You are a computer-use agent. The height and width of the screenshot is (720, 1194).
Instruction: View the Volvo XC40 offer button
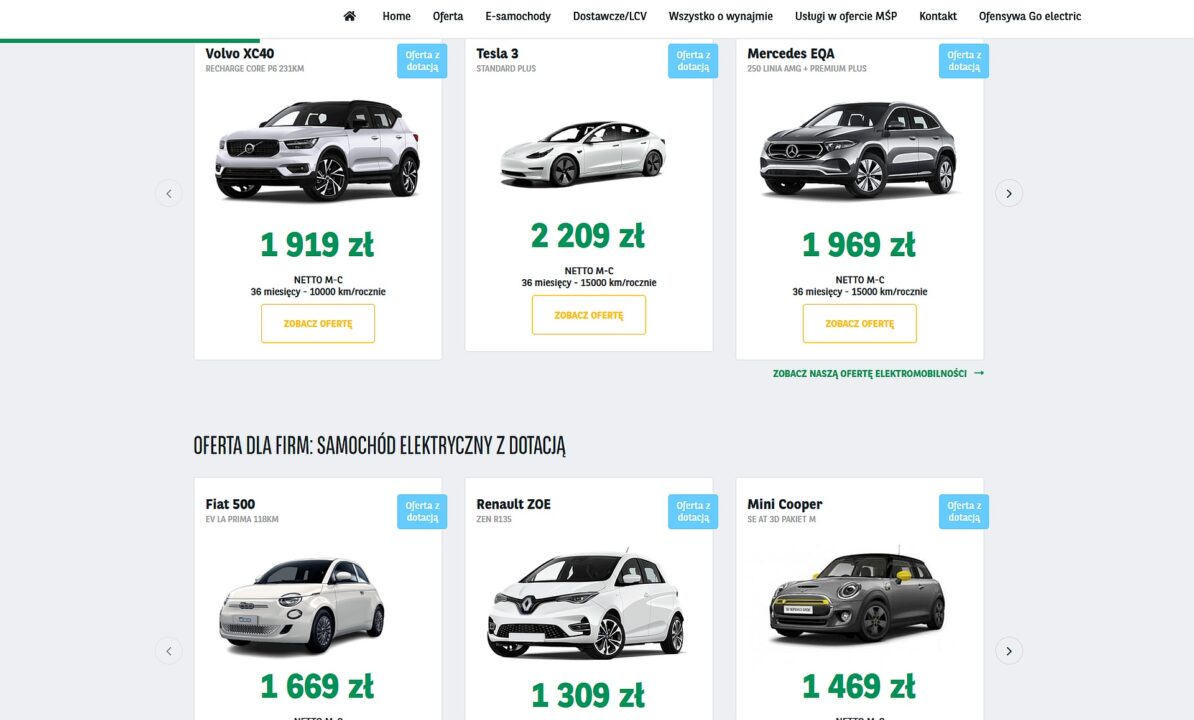(318, 323)
